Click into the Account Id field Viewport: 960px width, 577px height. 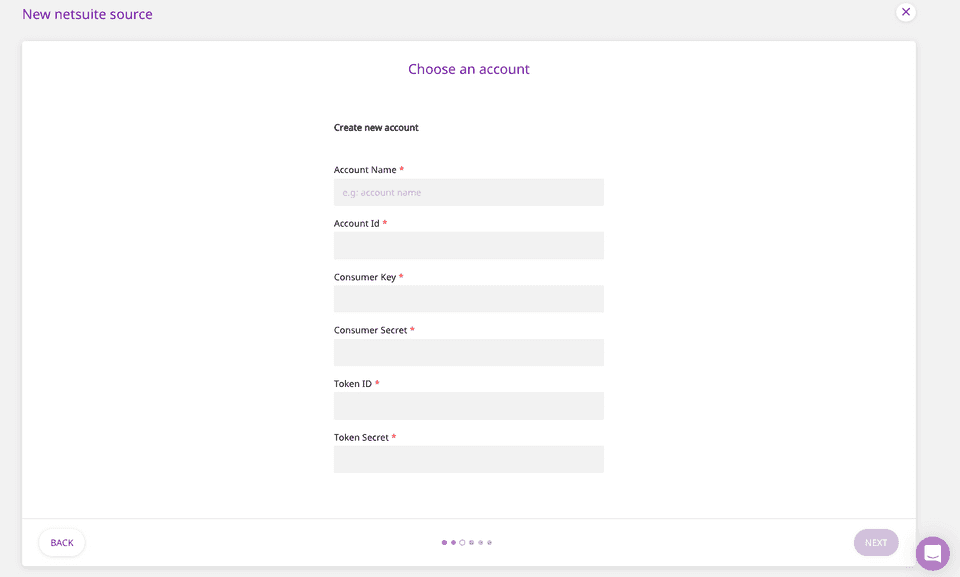[x=468, y=246]
